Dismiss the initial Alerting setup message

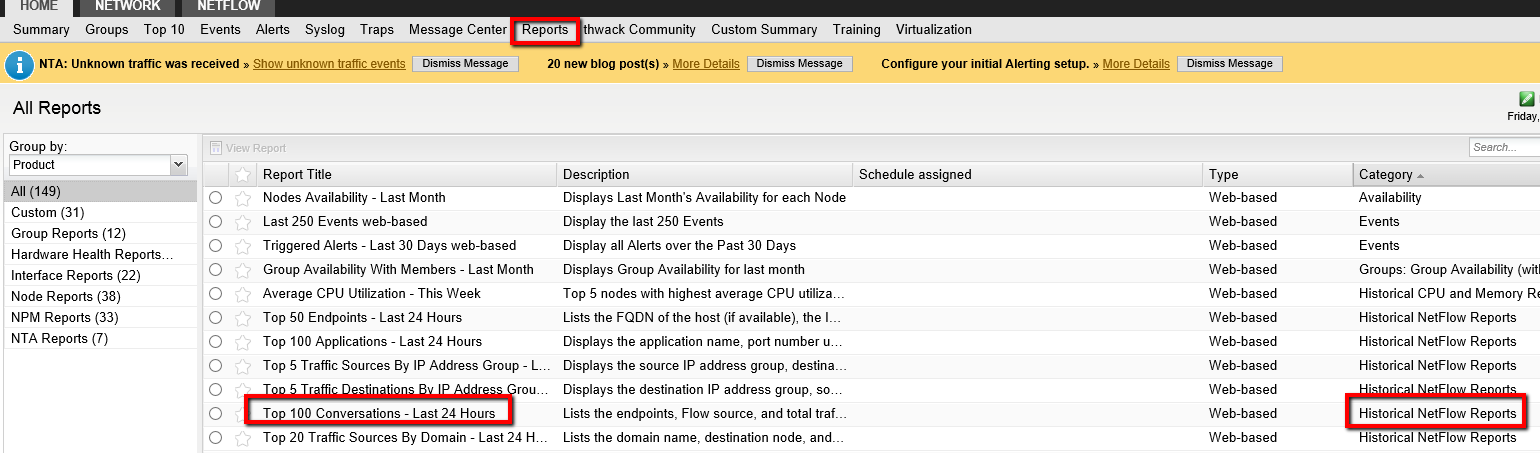1230,64
